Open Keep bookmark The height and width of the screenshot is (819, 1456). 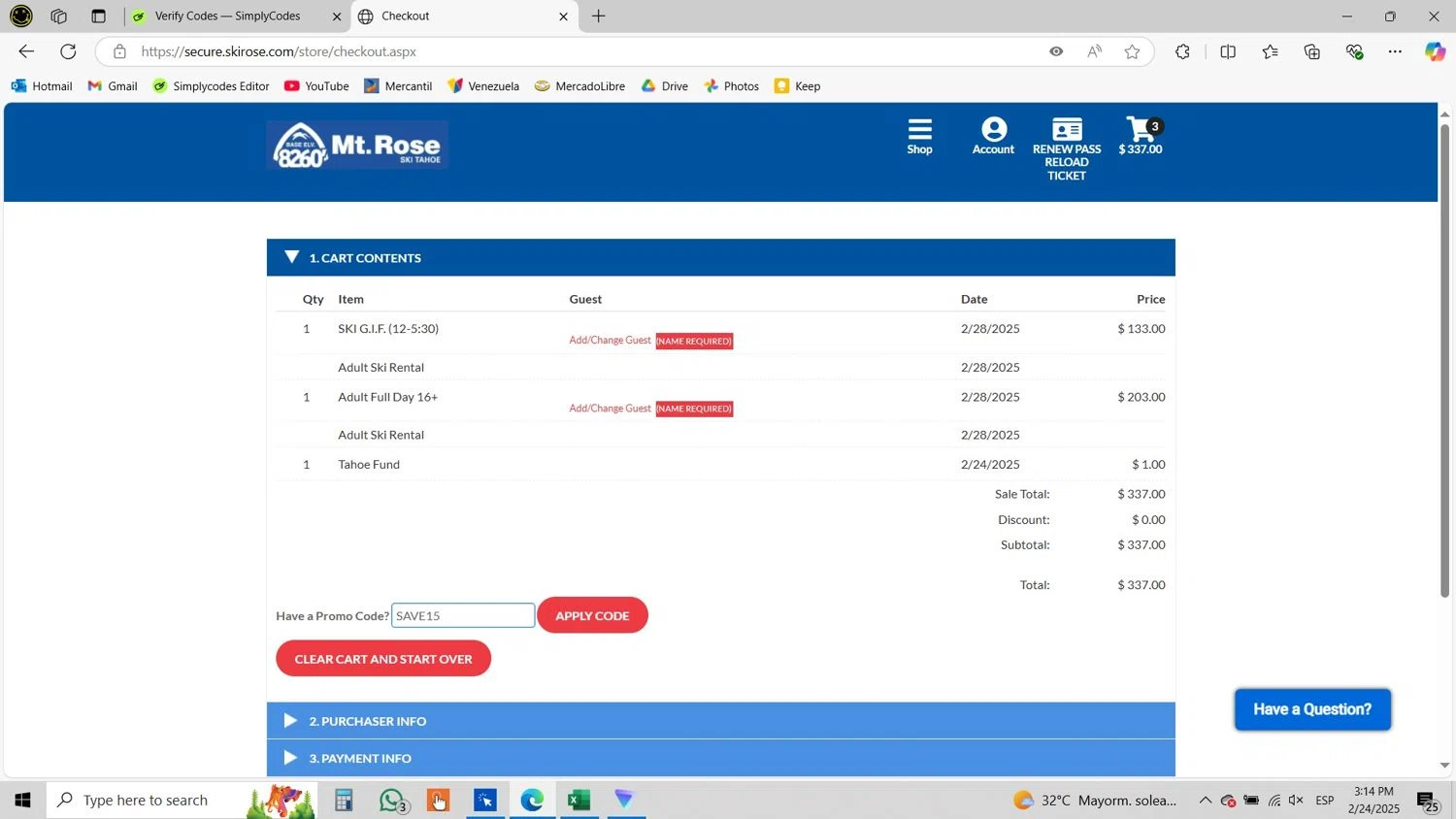click(x=797, y=85)
